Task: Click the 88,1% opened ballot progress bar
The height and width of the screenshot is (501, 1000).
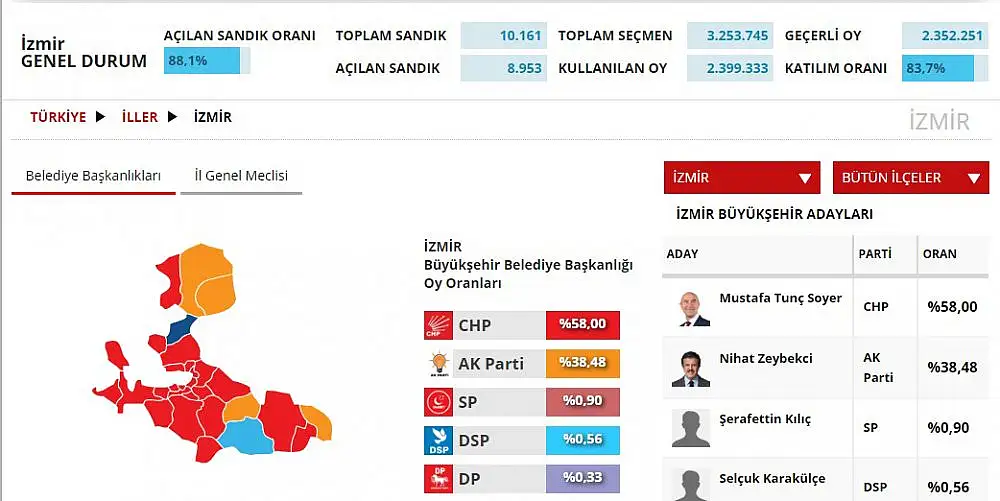Action: 207,61
